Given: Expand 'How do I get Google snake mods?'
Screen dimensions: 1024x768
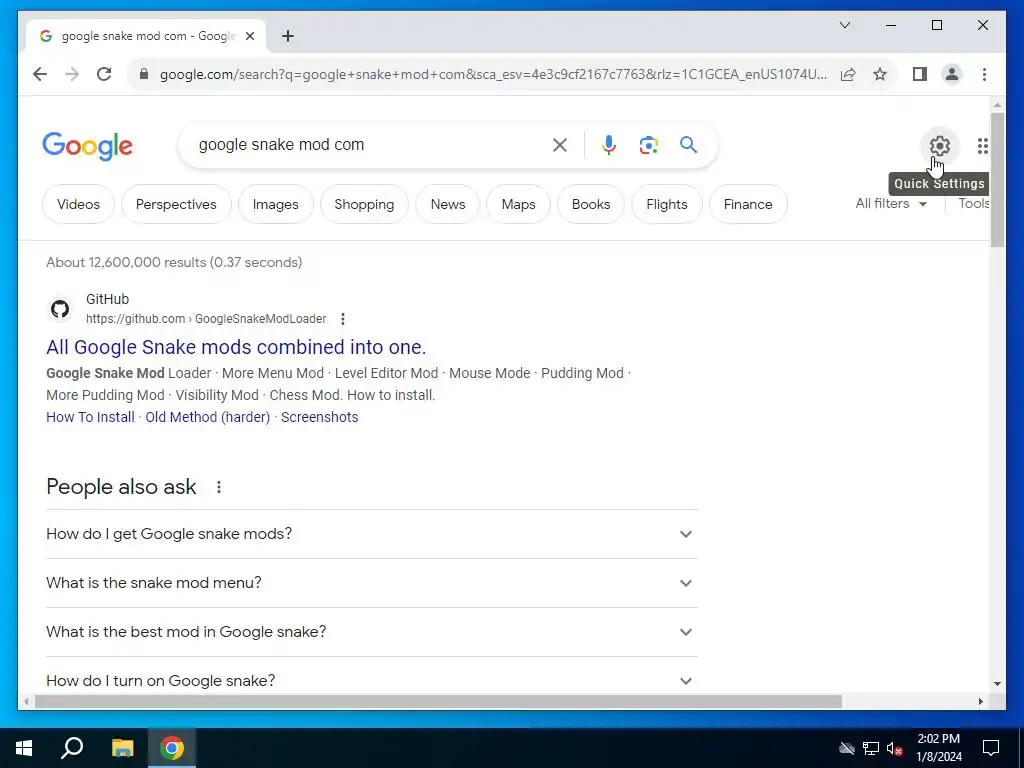Looking at the screenshot, I should point(372,534).
